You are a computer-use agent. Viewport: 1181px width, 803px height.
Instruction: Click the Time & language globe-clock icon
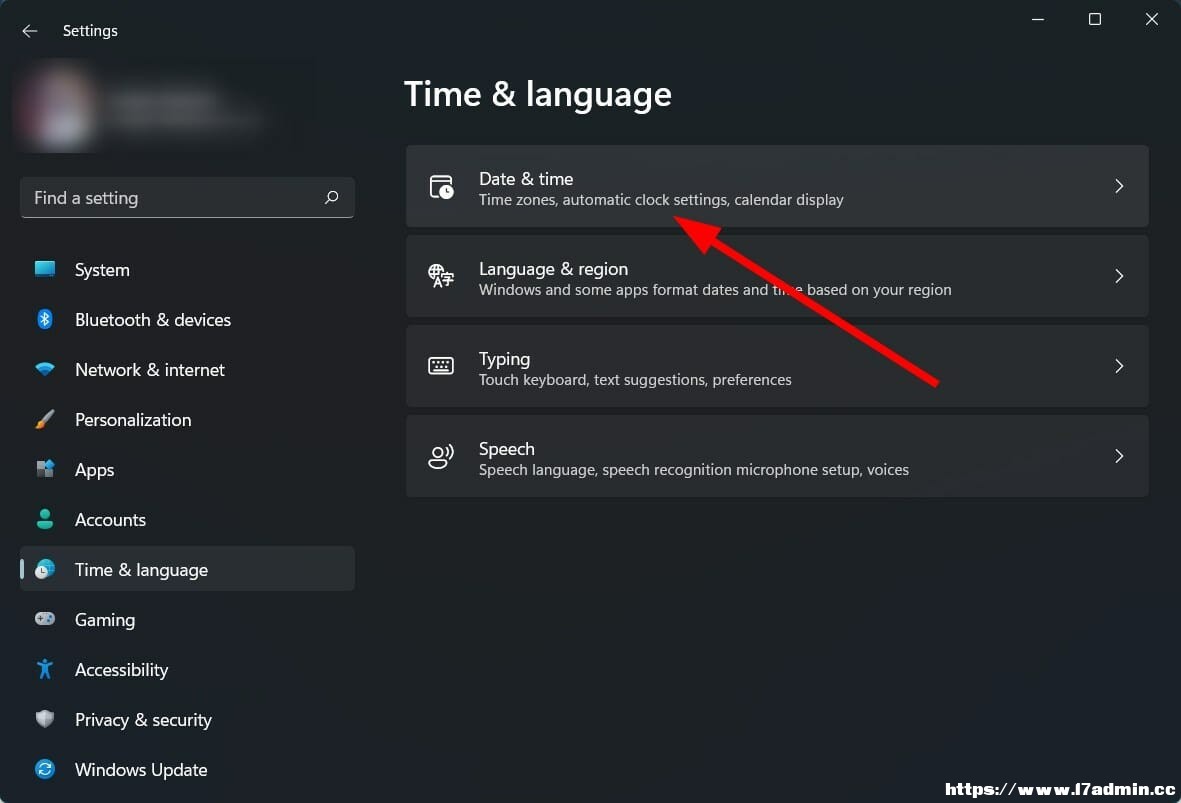pyautogui.click(x=44, y=569)
